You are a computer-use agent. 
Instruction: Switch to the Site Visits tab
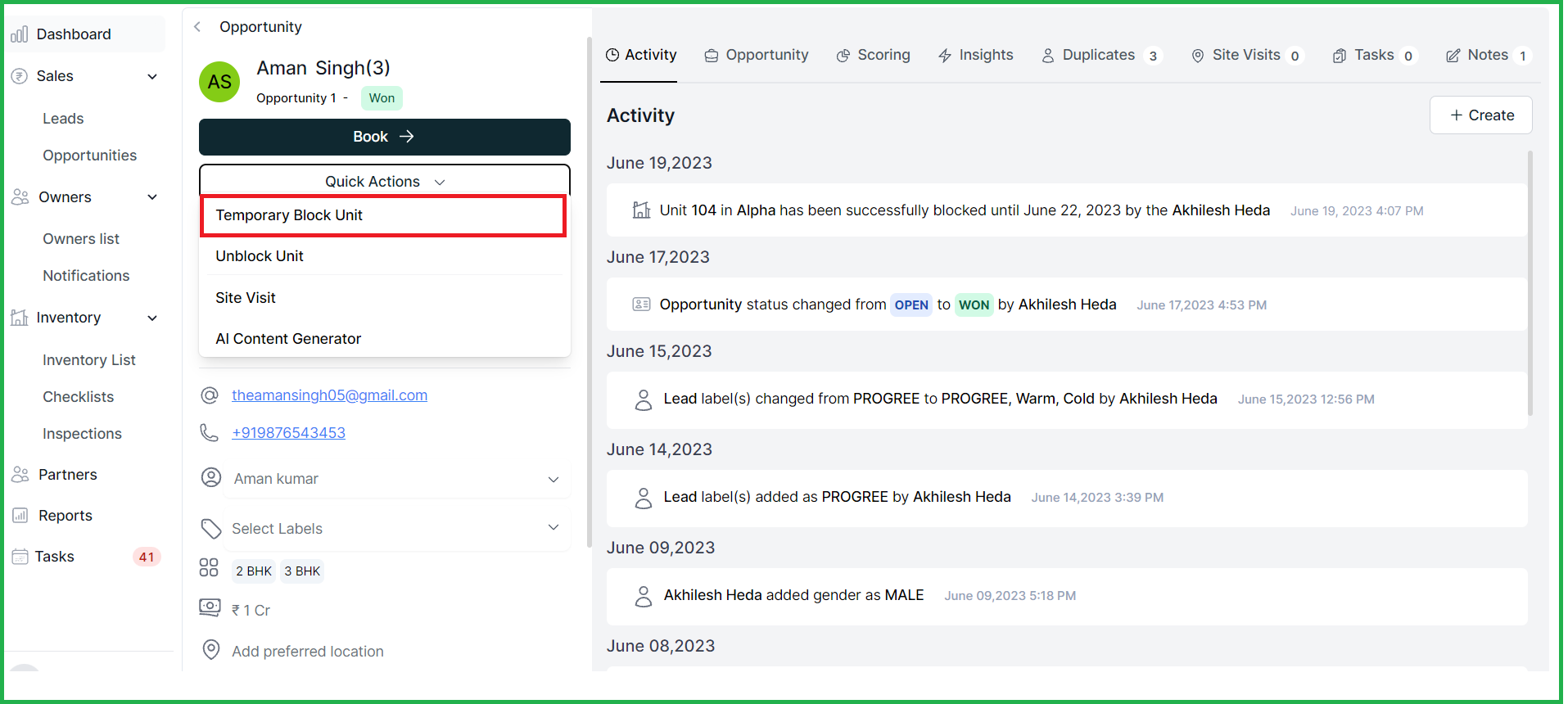[1246, 55]
